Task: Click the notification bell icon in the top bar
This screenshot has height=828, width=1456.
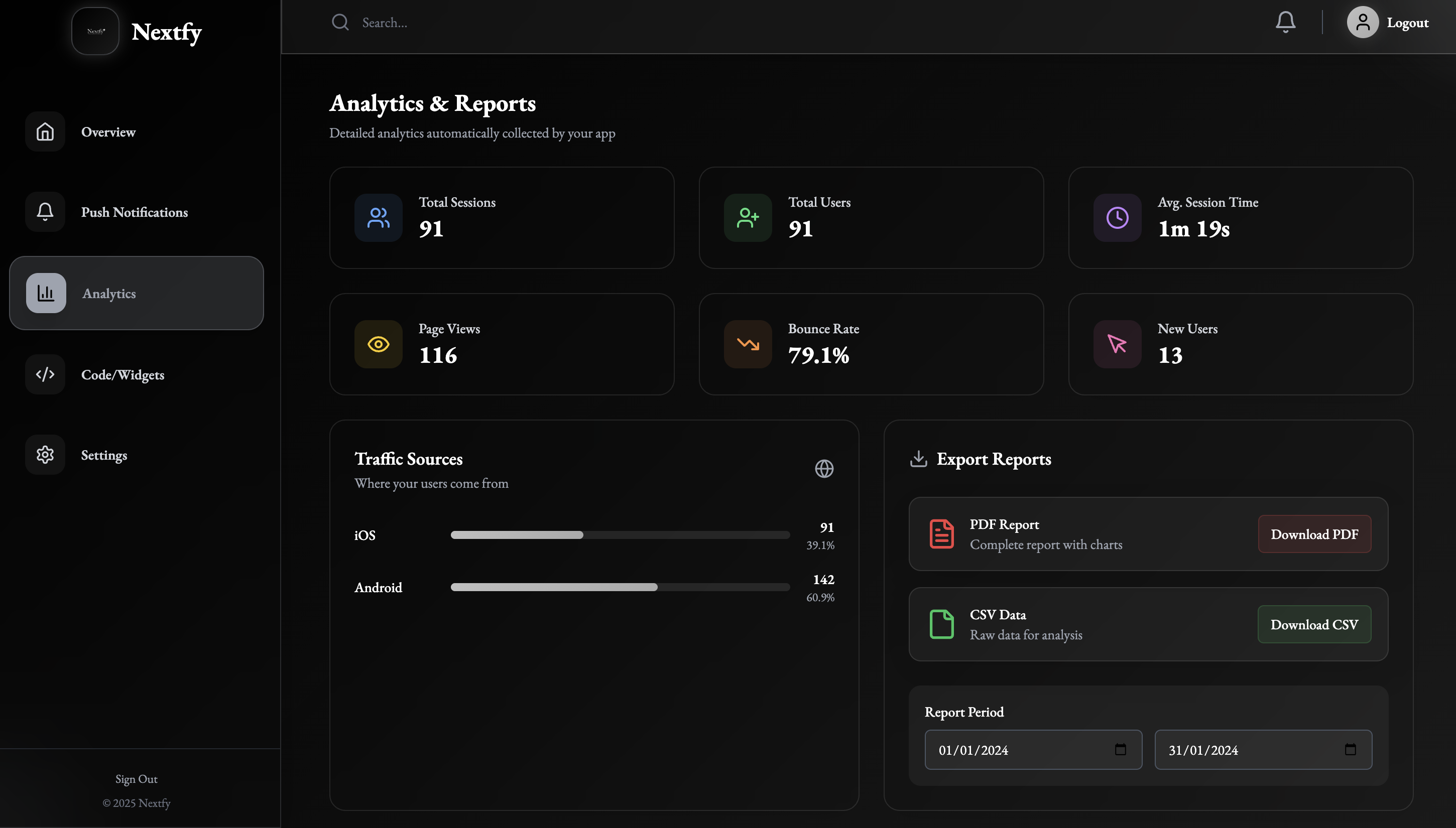Action: tap(1285, 22)
